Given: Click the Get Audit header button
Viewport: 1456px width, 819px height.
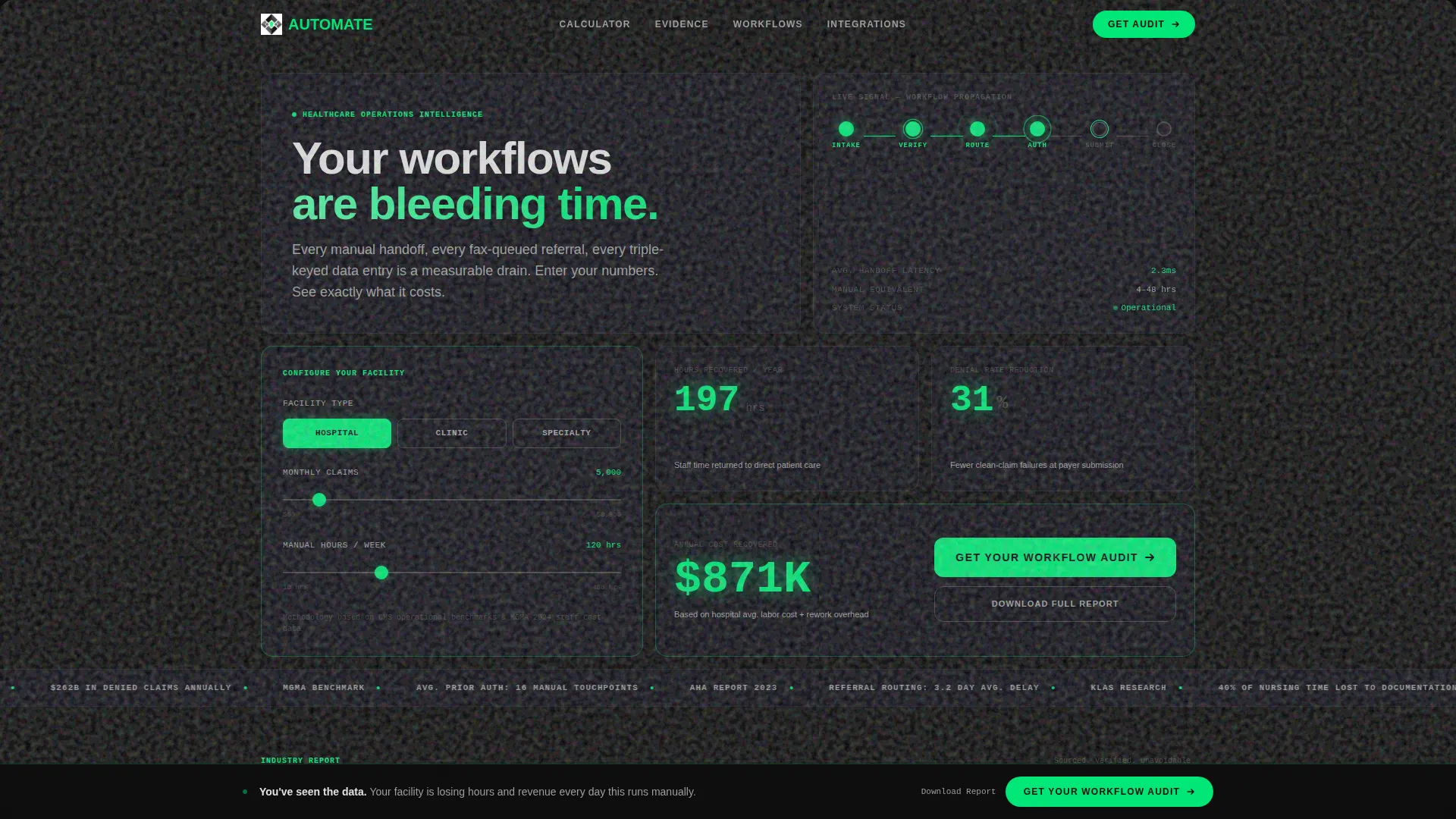Looking at the screenshot, I should pos(1144,24).
